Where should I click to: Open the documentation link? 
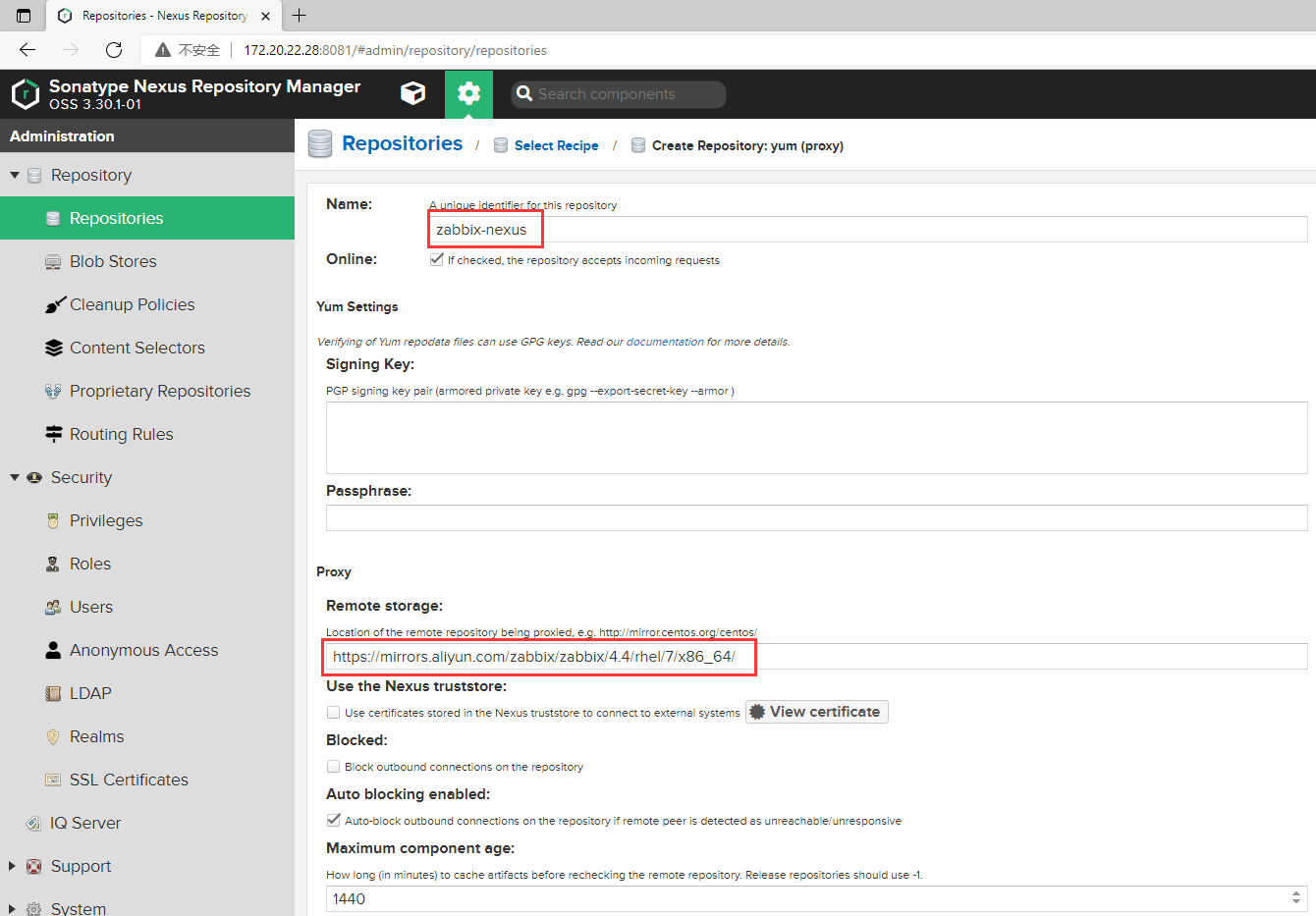665,342
